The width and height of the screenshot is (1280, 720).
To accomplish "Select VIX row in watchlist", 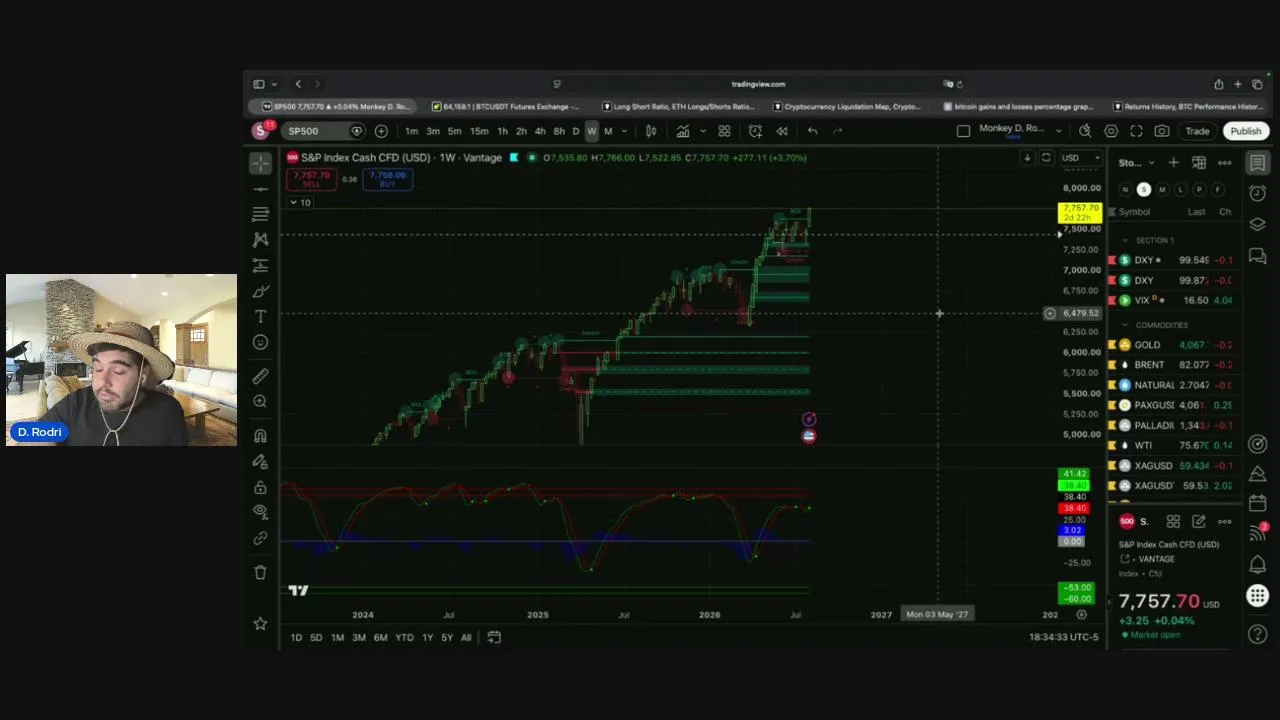I will click(x=1176, y=300).
